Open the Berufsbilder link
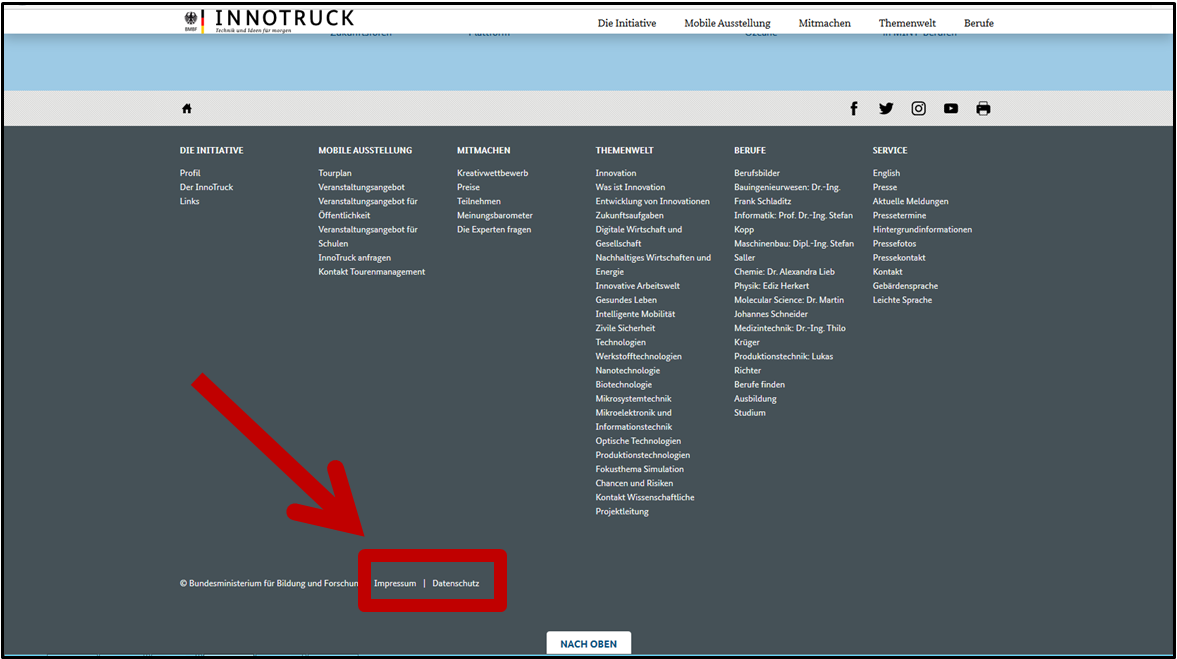Viewport: 1177px width, 659px height. tap(757, 173)
